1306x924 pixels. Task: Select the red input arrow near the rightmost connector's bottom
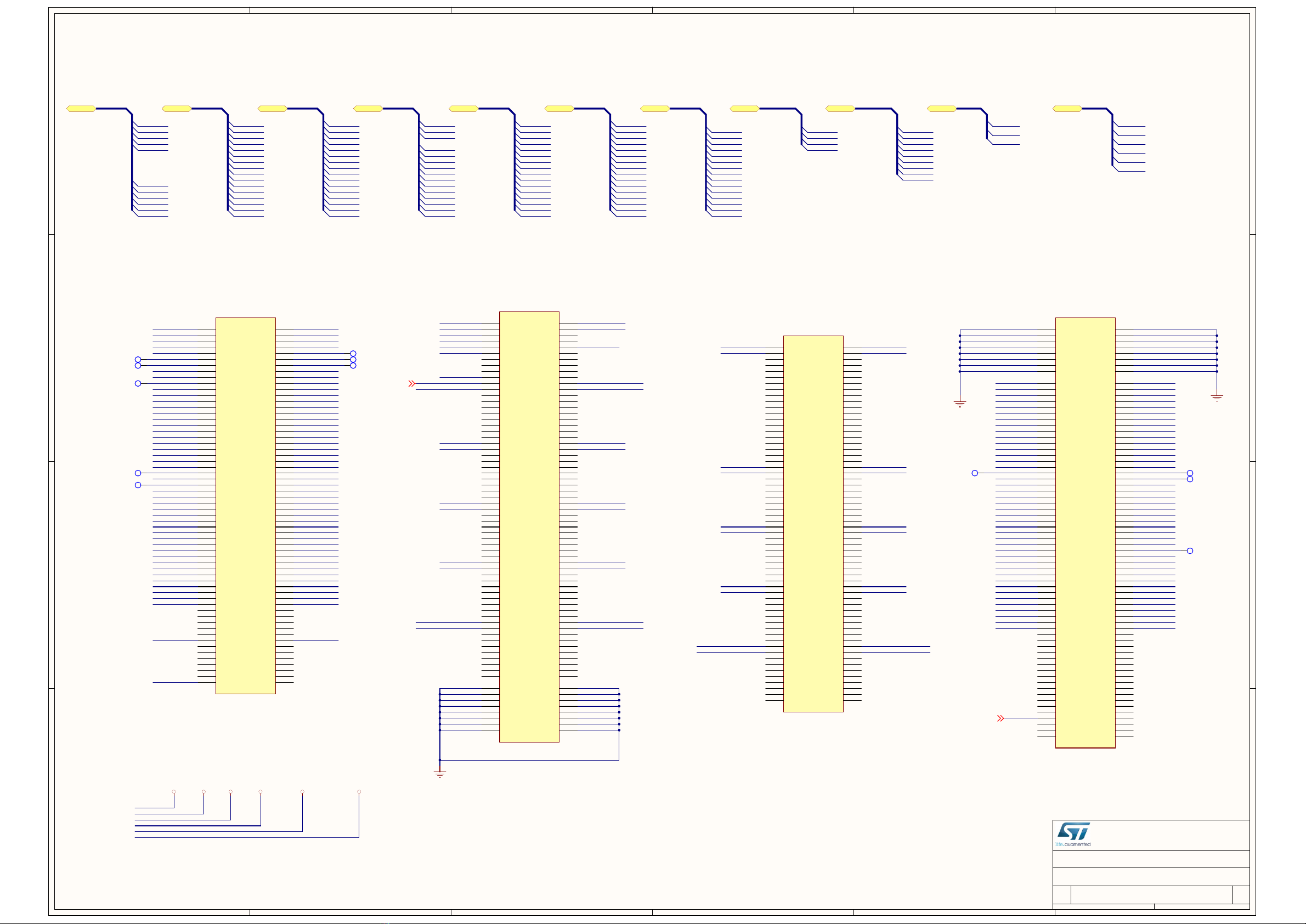(1000, 718)
